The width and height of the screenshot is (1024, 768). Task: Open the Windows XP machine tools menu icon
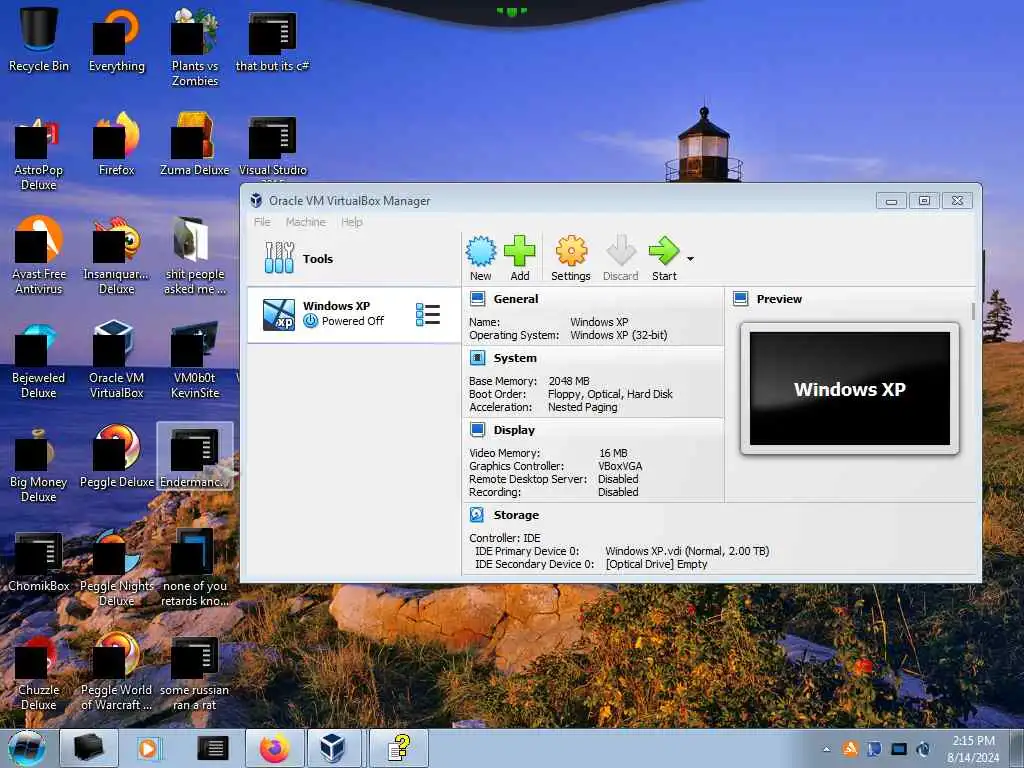pos(428,314)
